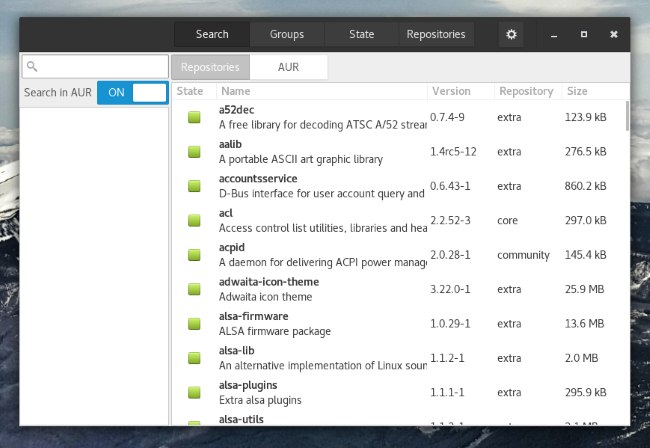Select the AUR results tab
Viewport: 650px width, 448px height.
pyautogui.click(x=289, y=67)
